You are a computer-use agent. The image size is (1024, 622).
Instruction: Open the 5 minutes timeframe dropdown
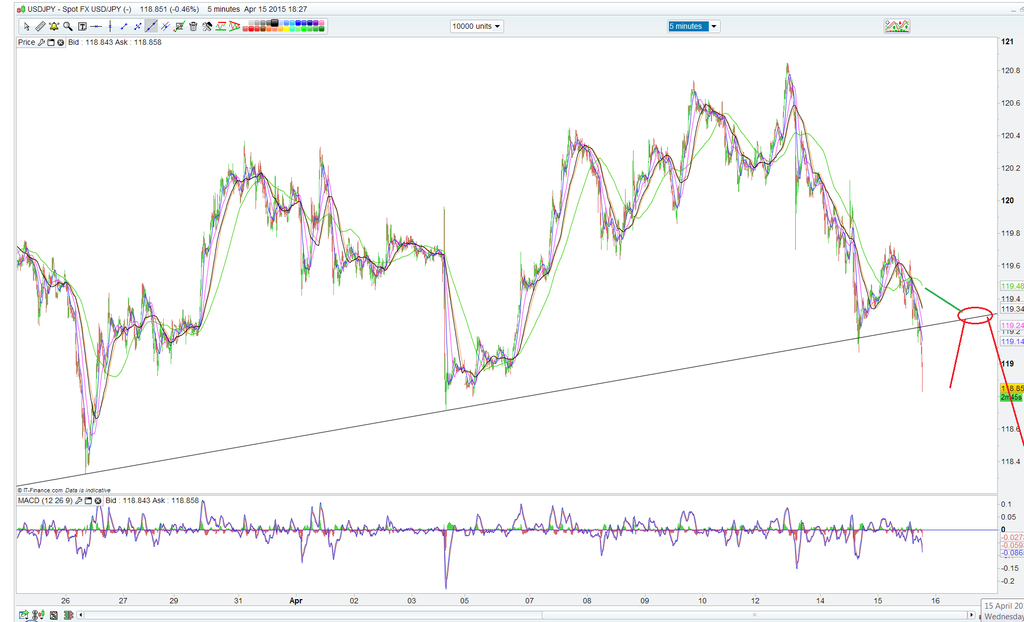click(693, 26)
